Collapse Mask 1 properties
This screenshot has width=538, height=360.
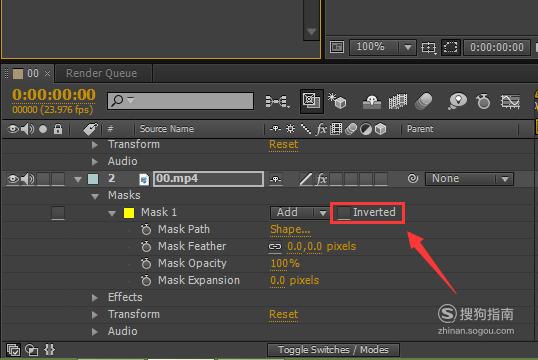(112, 213)
